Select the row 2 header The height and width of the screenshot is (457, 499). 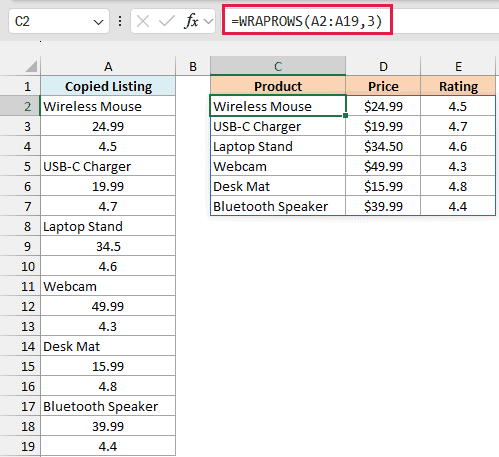coord(20,106)
